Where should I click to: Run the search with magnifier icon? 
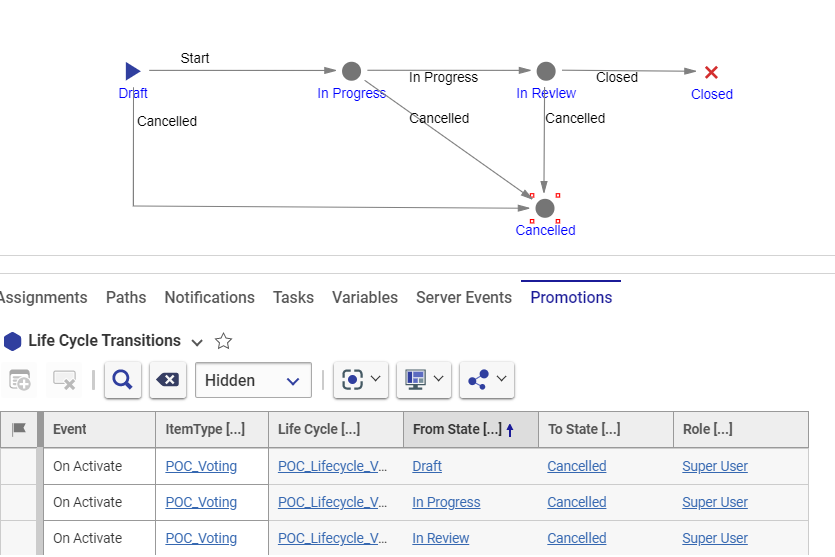click(x=122, y=380)
